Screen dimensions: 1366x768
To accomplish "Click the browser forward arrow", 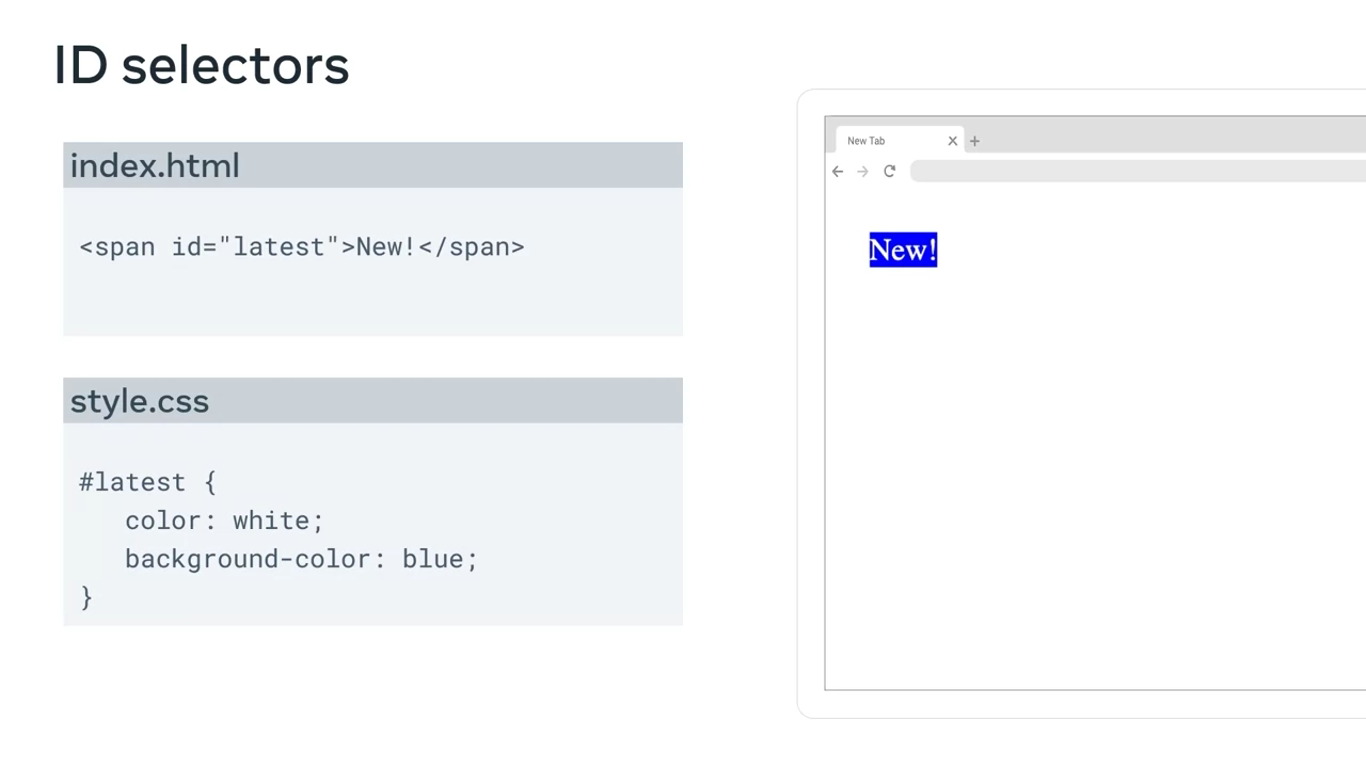I will pos(863,172).
